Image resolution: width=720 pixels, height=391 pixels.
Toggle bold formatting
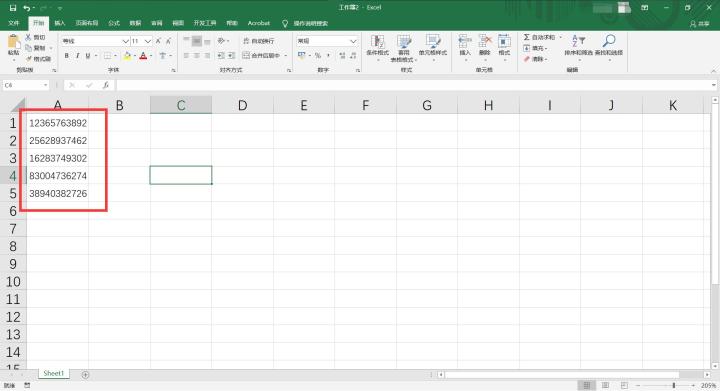pos(67,56)
